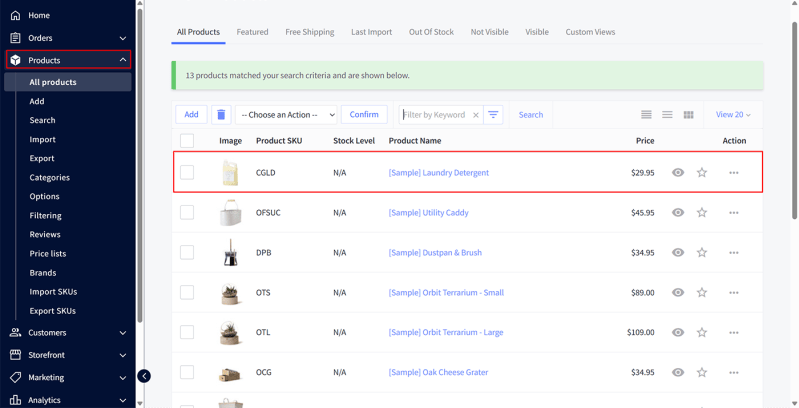
Task: Toggle visibility eye for Utility Caddy
Action: pyautogui.click(x=678, y=212)
